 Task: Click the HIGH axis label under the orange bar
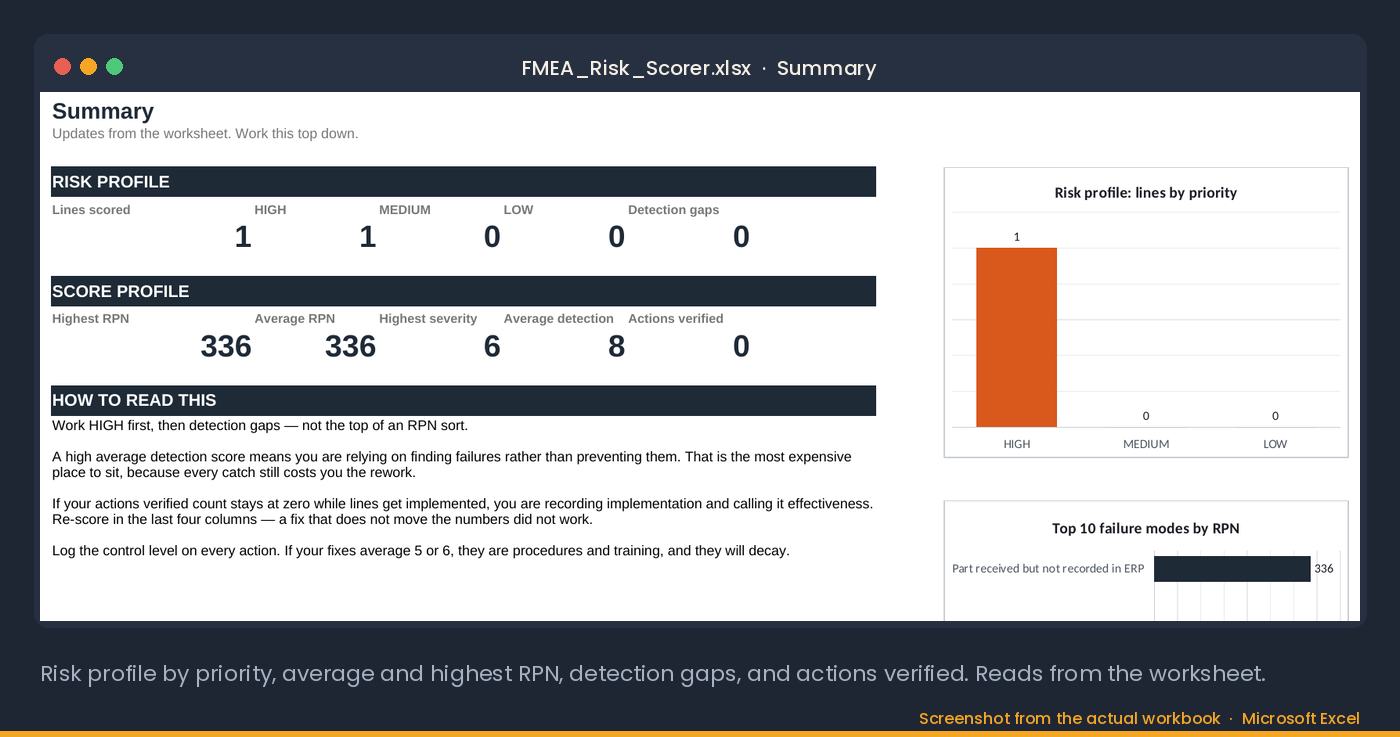[x=1016, y=444]
